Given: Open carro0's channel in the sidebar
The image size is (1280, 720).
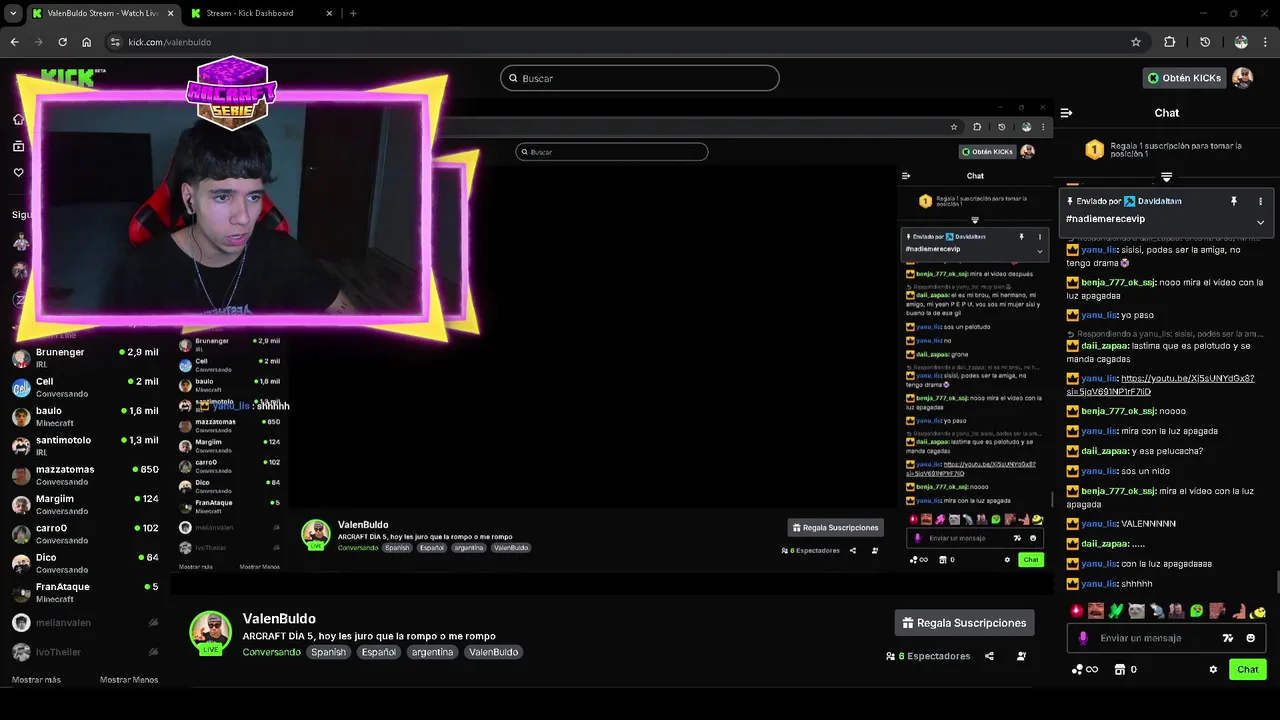Looking at the screenshot, I should coord(86,534).
